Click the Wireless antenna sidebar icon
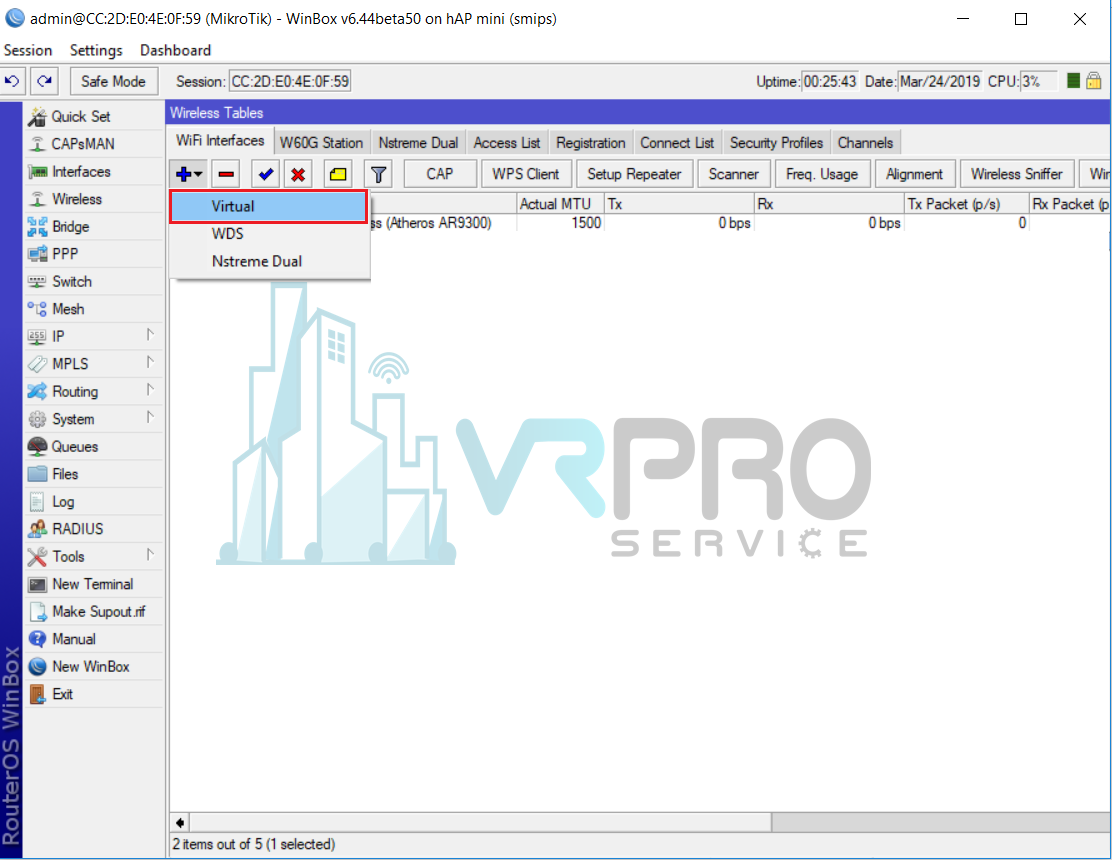Viewport: 1112px width, 860px height. click(x=37, y=199)
